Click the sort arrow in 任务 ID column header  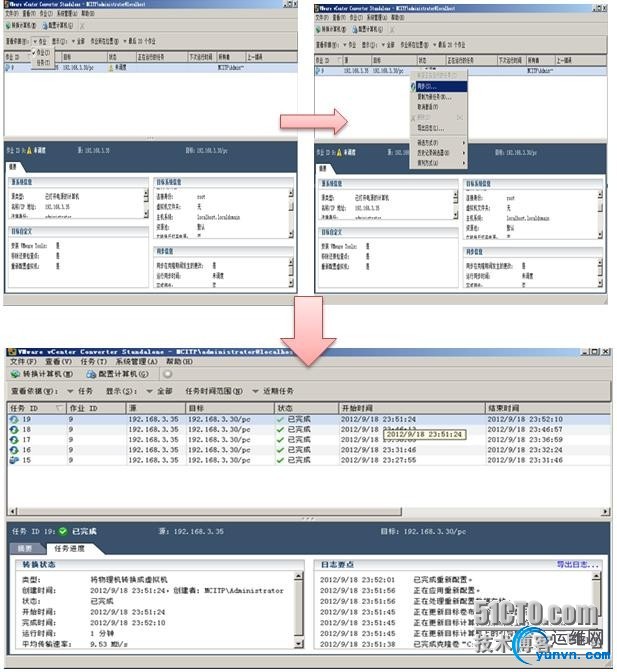coord(60,408)
